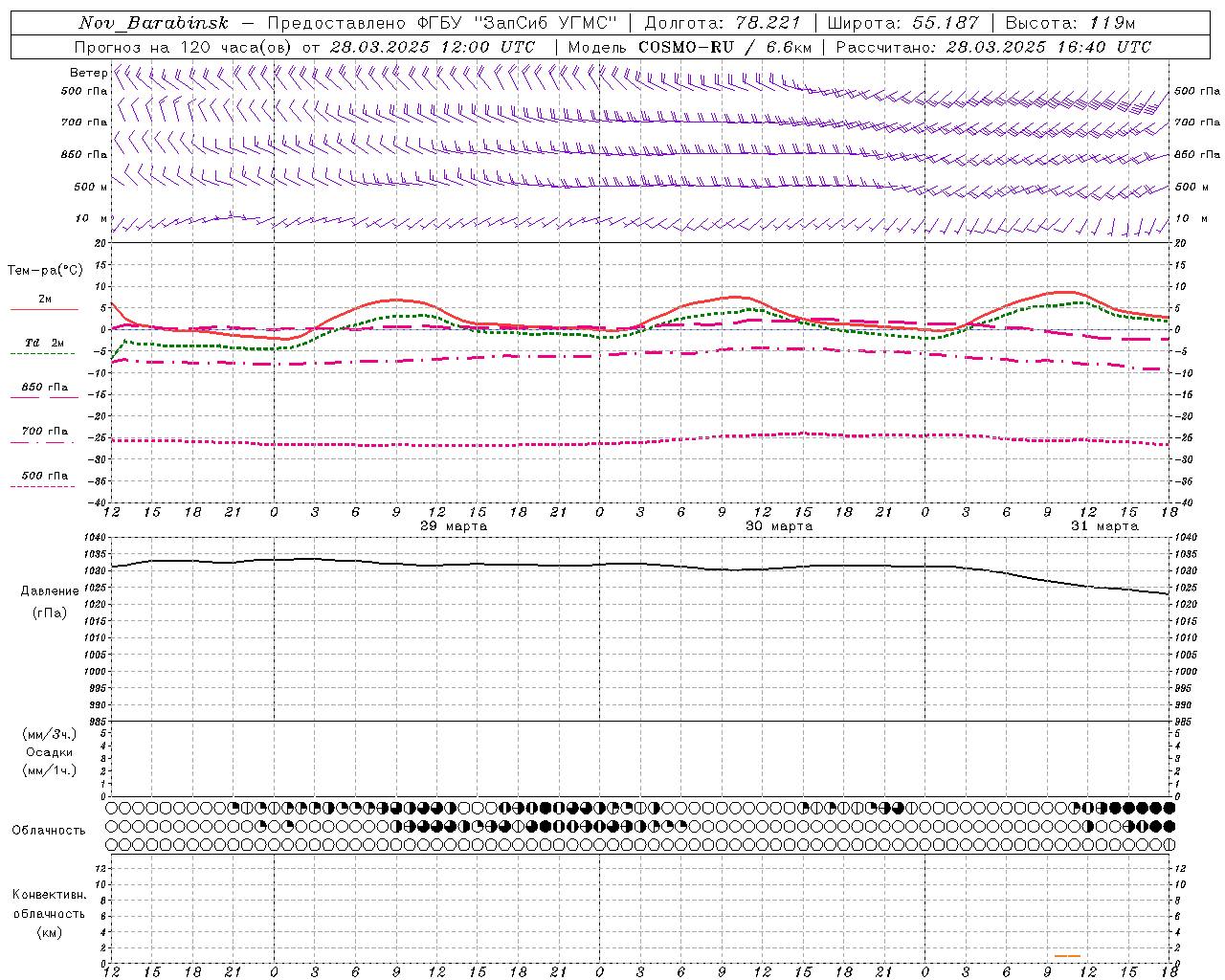Click the orange convective cloud bar near 31 марта
This screenshot has height=980, width=1225.
tap(1067, 956)
